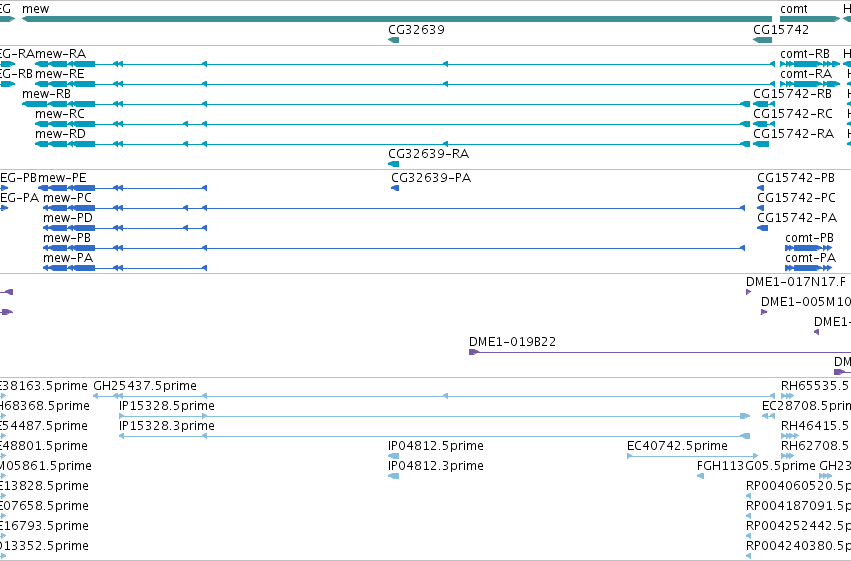The image size is (851, 561).
Task: Open protein mew-PB
Action: tap(393, 248)
